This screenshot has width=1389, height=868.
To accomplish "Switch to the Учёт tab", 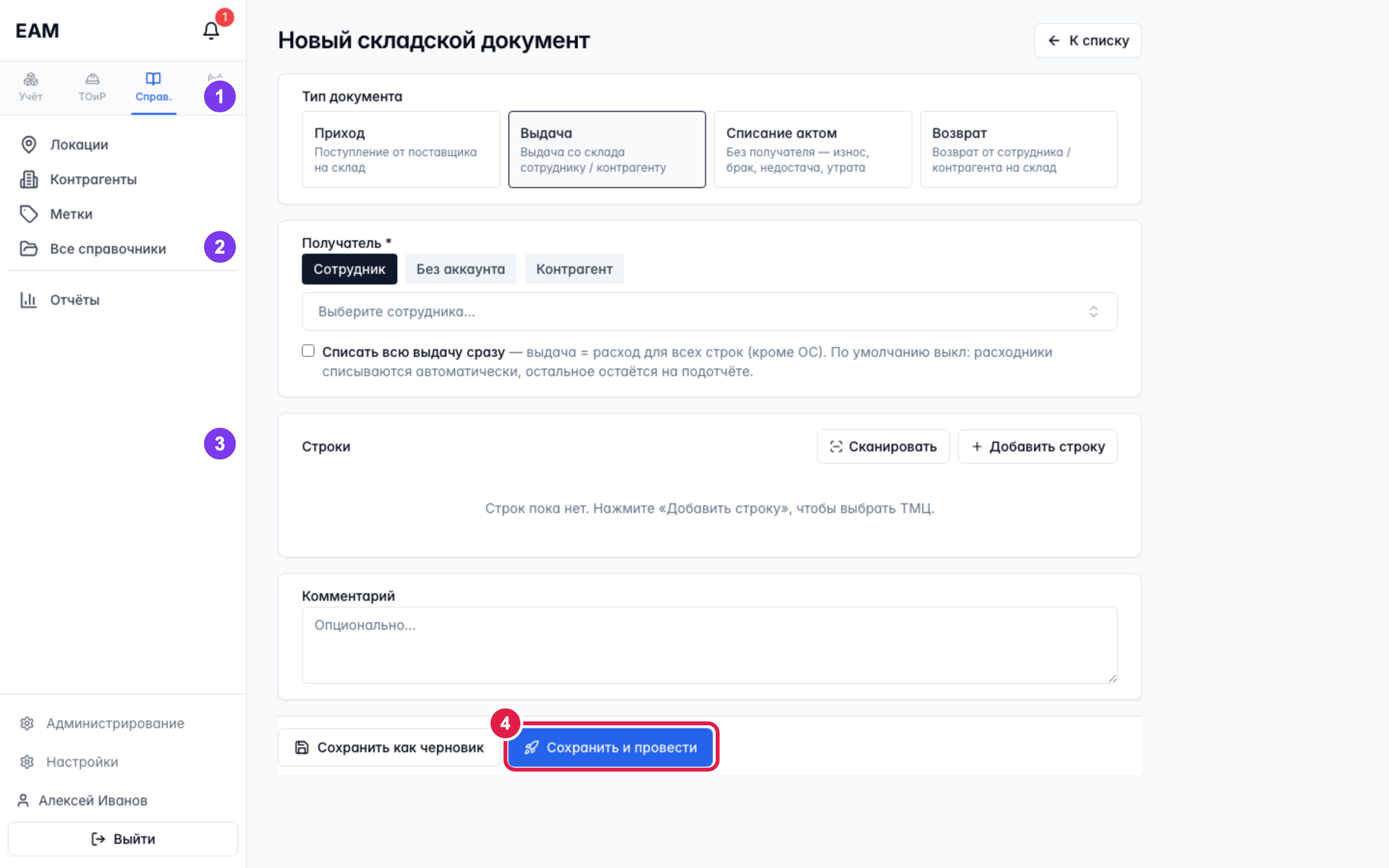I will [31, 88].
